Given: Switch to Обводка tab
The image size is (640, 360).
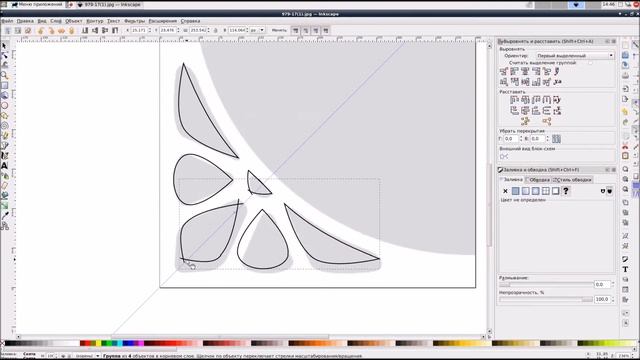Looking at the screenshot, I should [x=538, y=180].
